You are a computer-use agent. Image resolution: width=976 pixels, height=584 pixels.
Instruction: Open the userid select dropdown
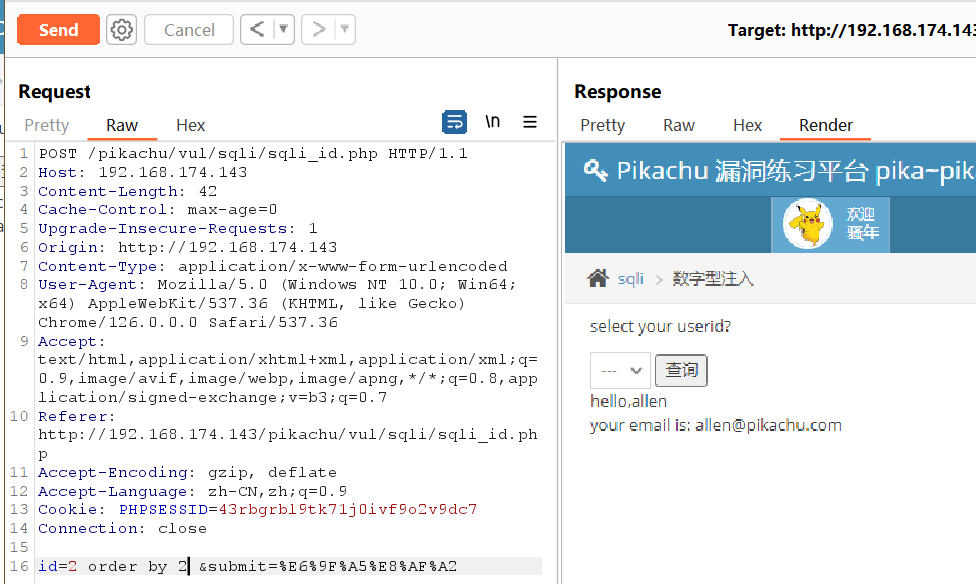point(620,370)
